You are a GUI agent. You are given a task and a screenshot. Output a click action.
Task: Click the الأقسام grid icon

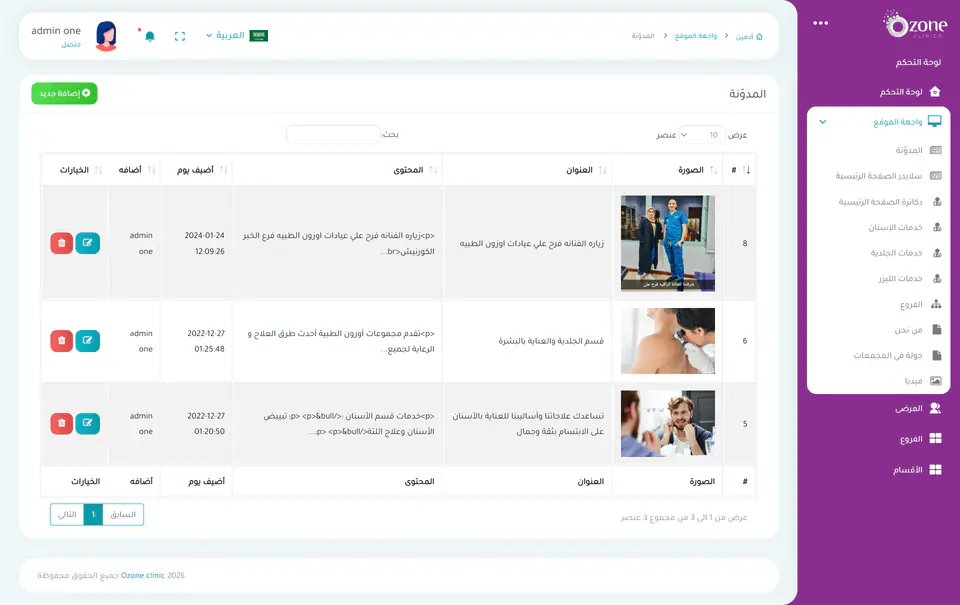(x=935, y=470)
